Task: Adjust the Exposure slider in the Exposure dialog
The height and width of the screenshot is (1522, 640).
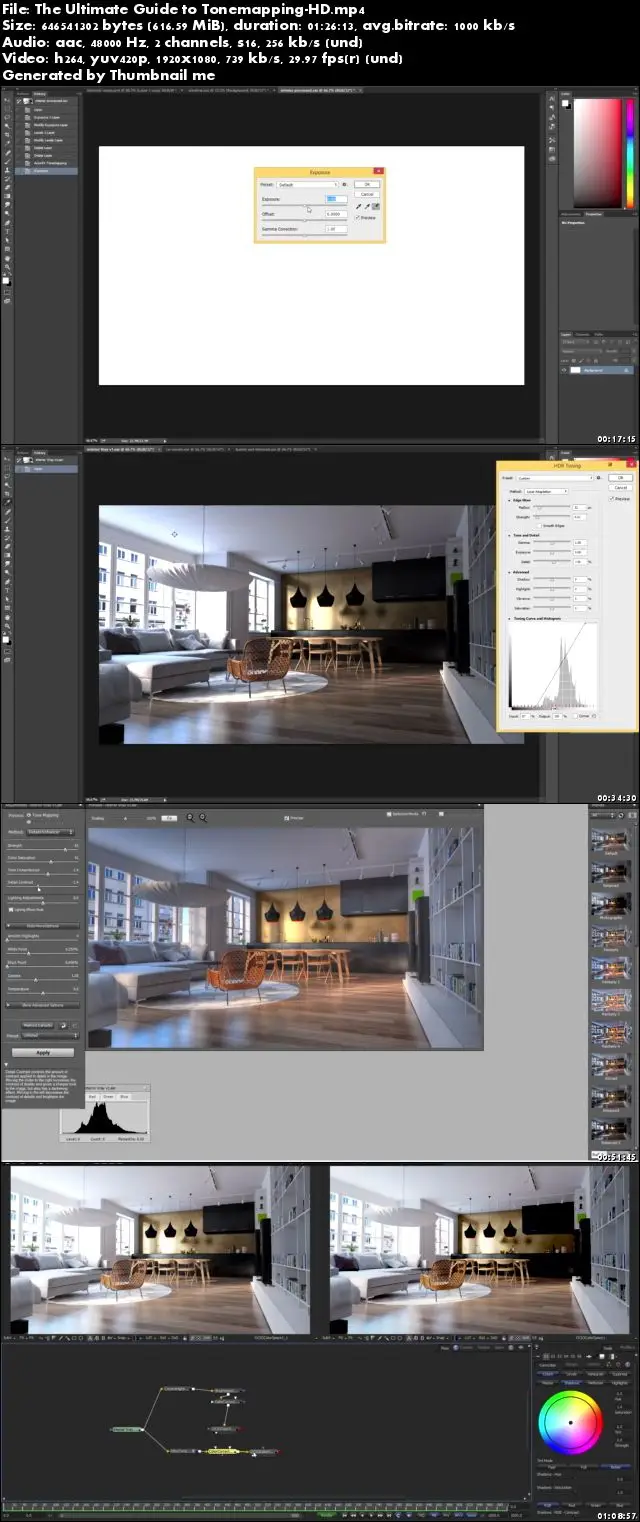Action: click(x=304, y=205)
